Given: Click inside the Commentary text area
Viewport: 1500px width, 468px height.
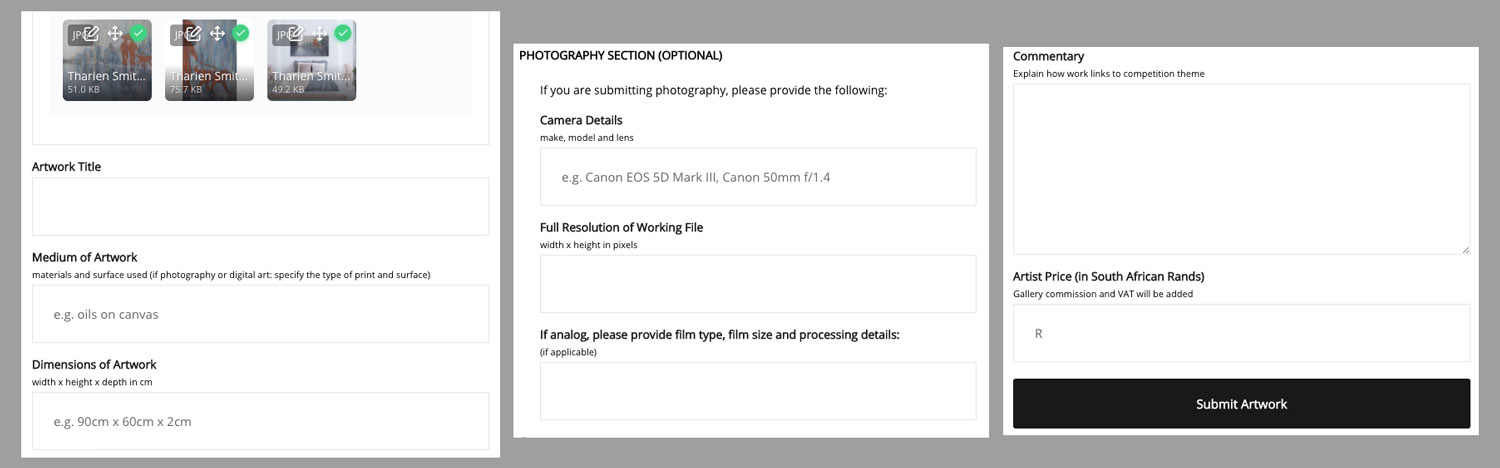Looking at the screenshot, I should (1241, 169).
